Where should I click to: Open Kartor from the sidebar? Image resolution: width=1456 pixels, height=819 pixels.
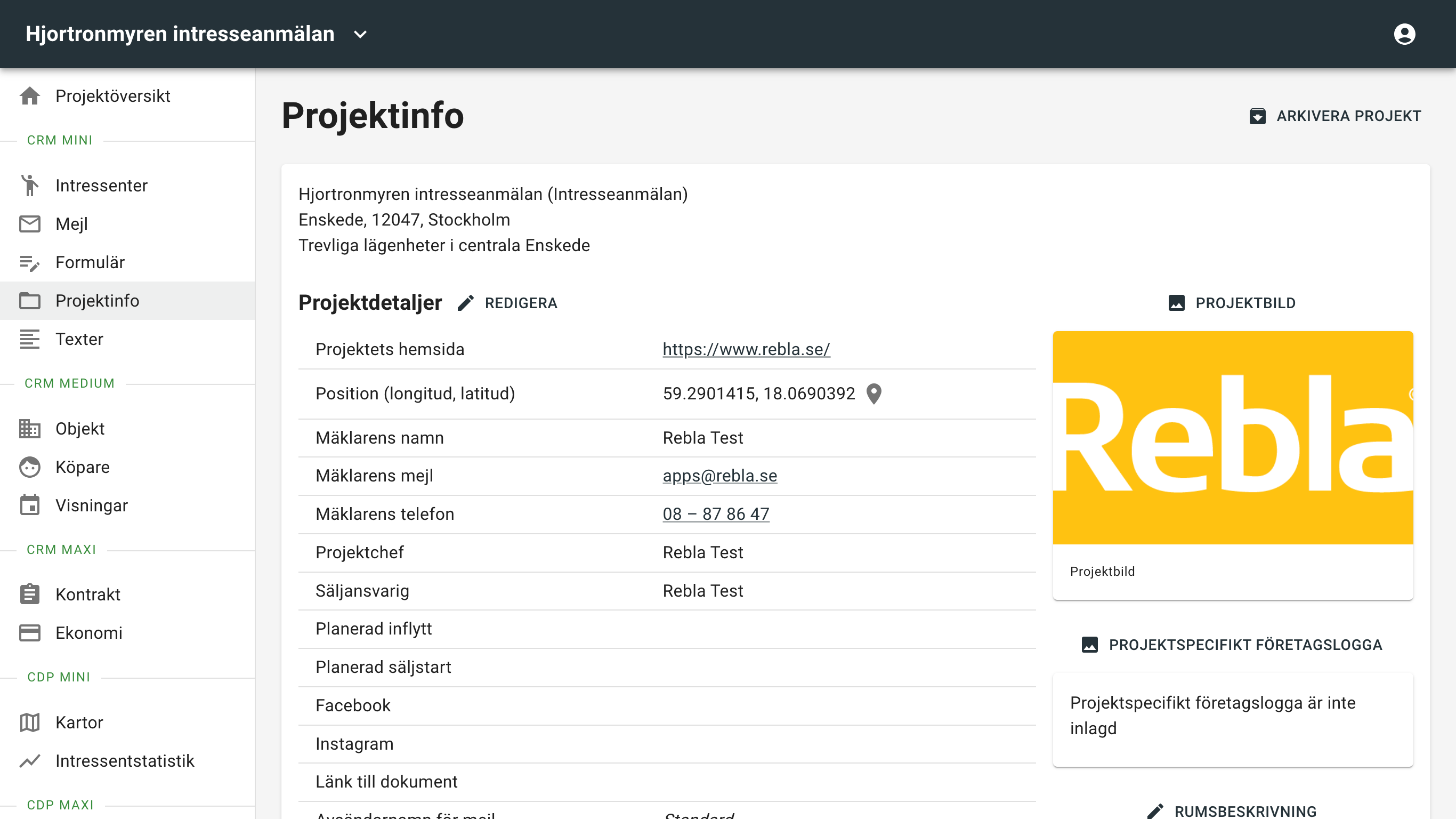78,722
